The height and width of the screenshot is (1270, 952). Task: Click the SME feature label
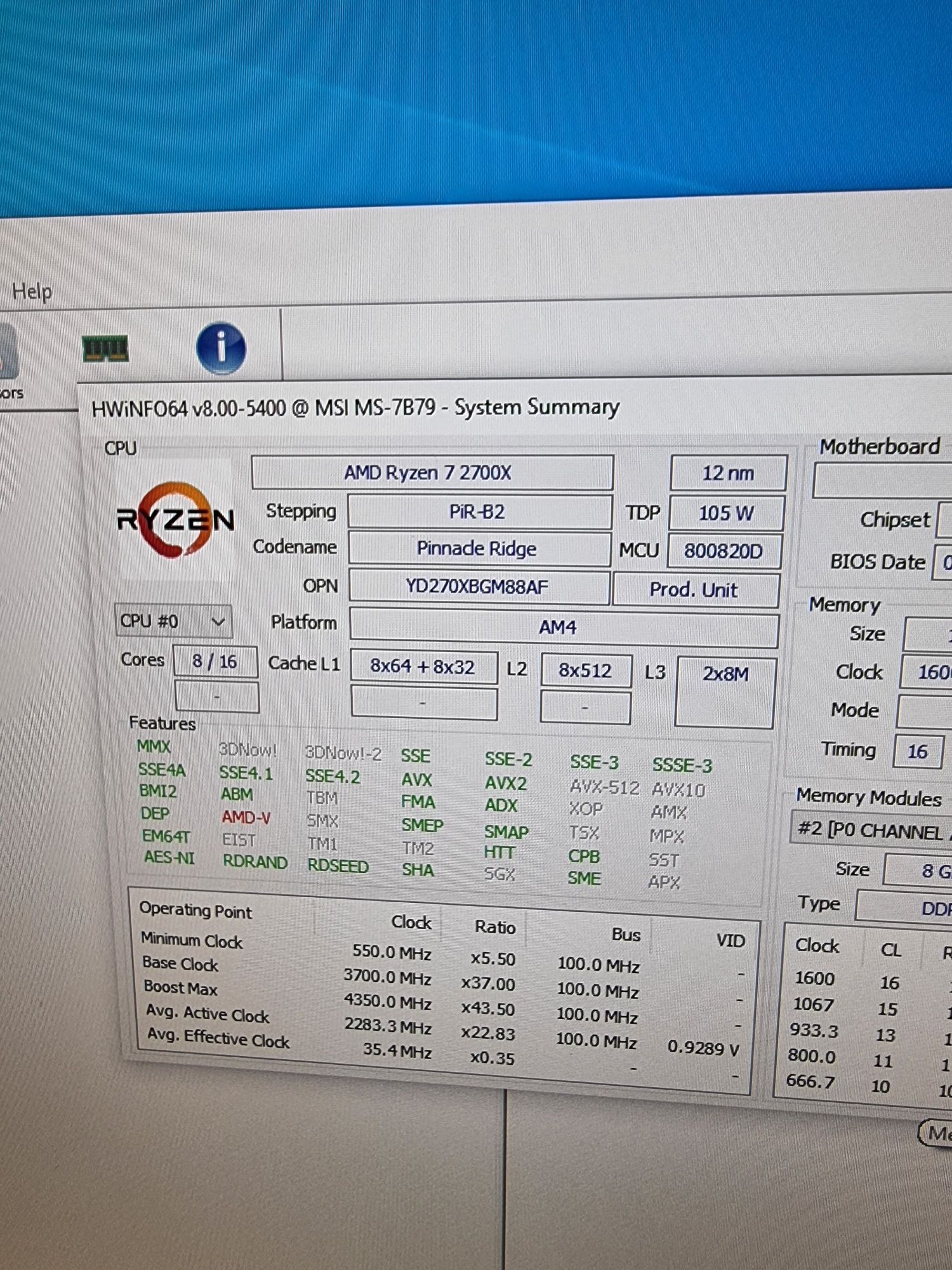point(584,878)
